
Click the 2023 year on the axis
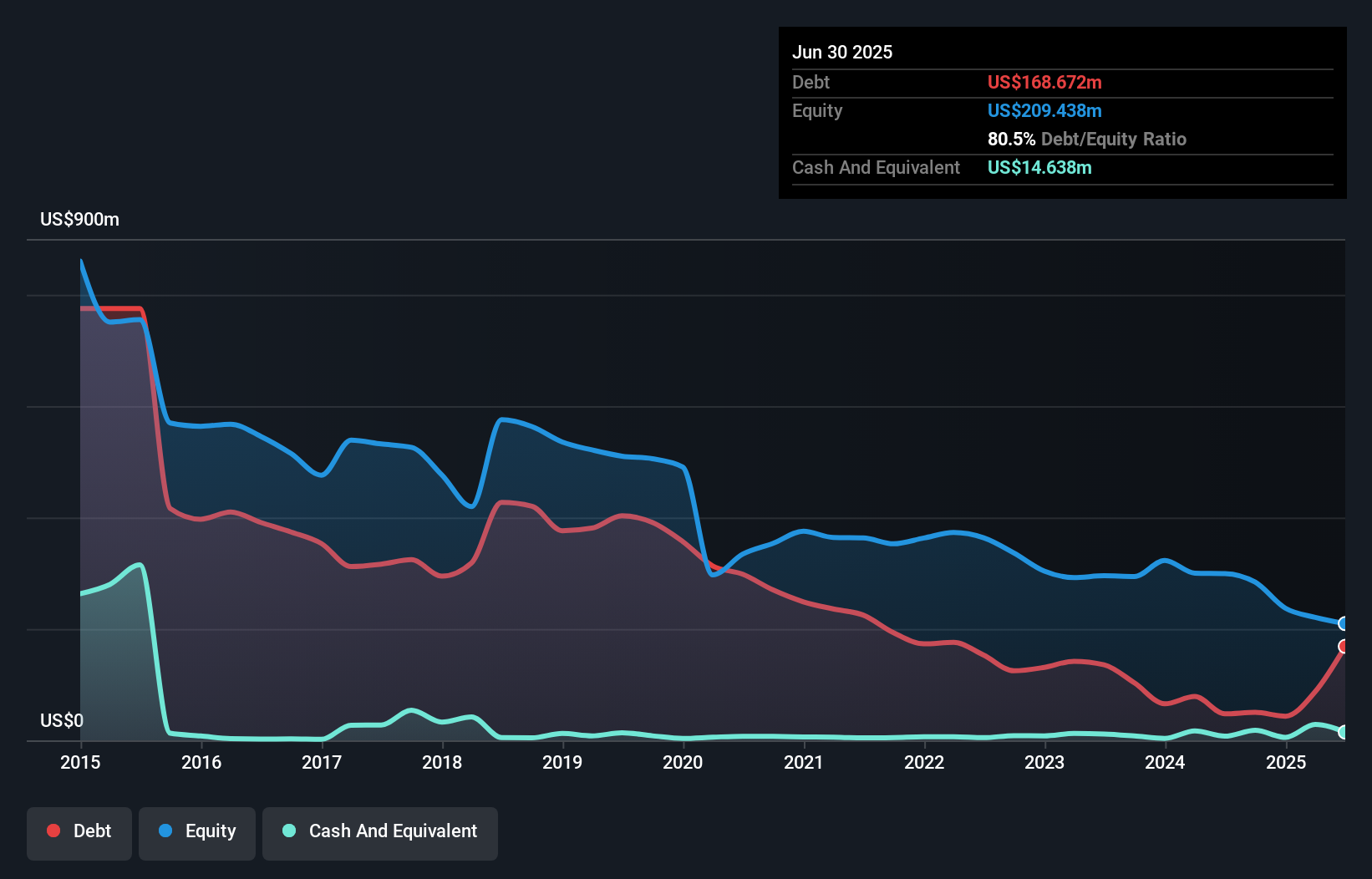click(x=1044, y=762)
